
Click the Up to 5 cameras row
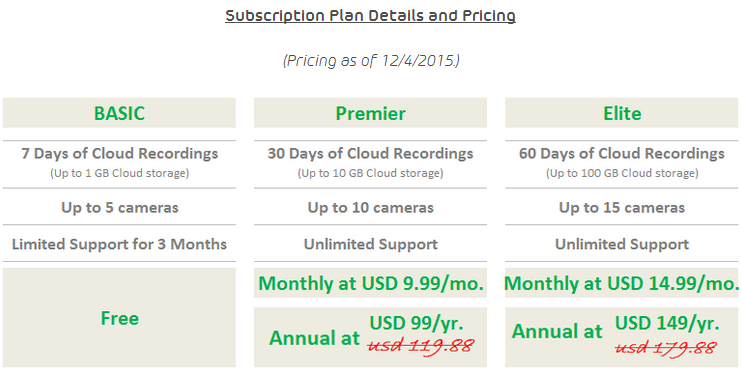pos(119,207)
